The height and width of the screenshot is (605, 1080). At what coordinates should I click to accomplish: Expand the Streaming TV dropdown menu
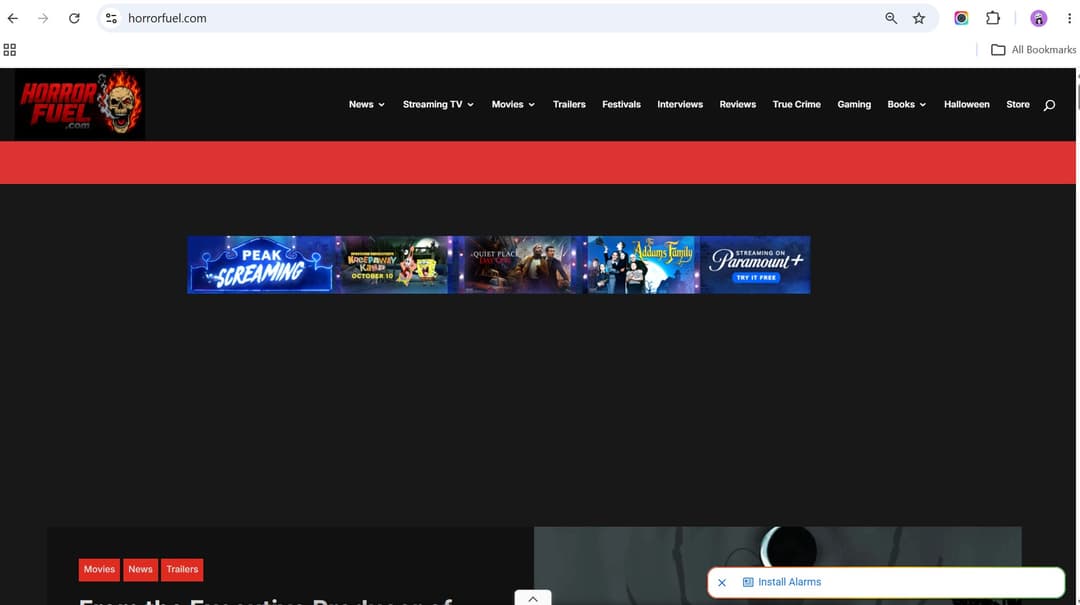coord(438,105)
